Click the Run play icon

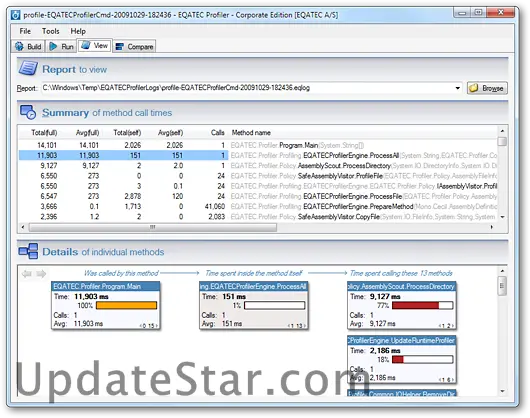click(x=53, y=46)
